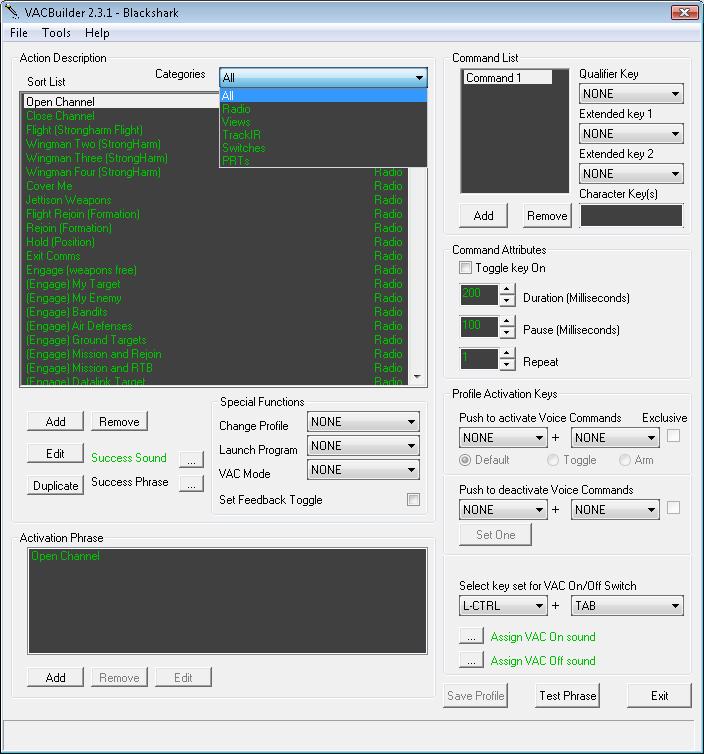
Task: Expand the Change Profile dropdown
Action: click(x=362, y=422)
